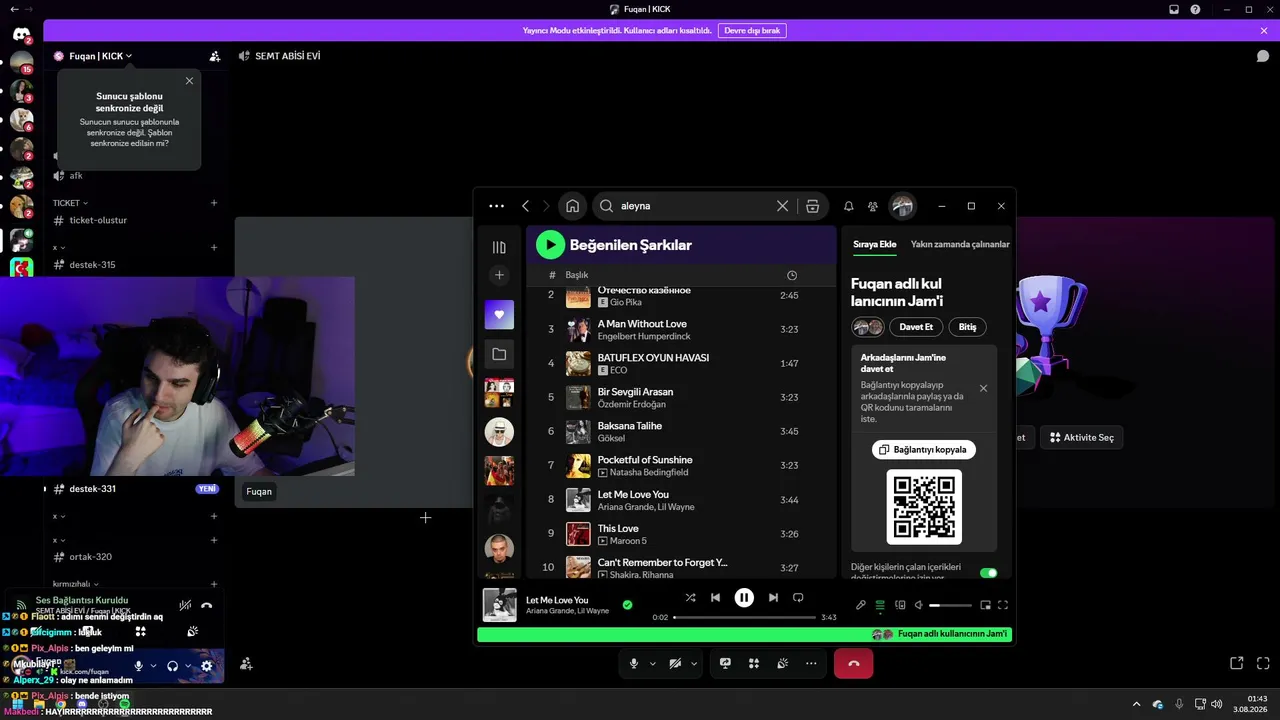This screenshot has width=1280, height=720.
Task: Switch to Sıraya Ekle tab
Action: pyautogui.click(x=874, y=244)
